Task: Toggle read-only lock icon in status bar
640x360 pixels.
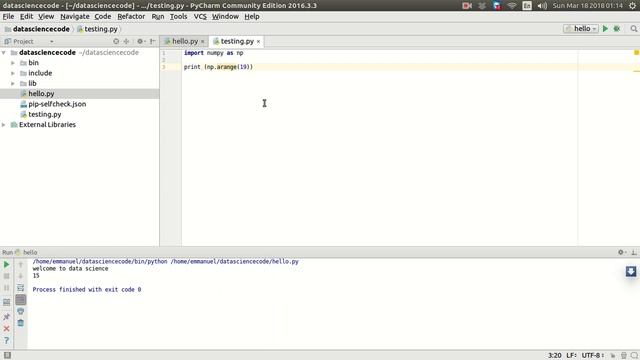Action: (613, 356)
